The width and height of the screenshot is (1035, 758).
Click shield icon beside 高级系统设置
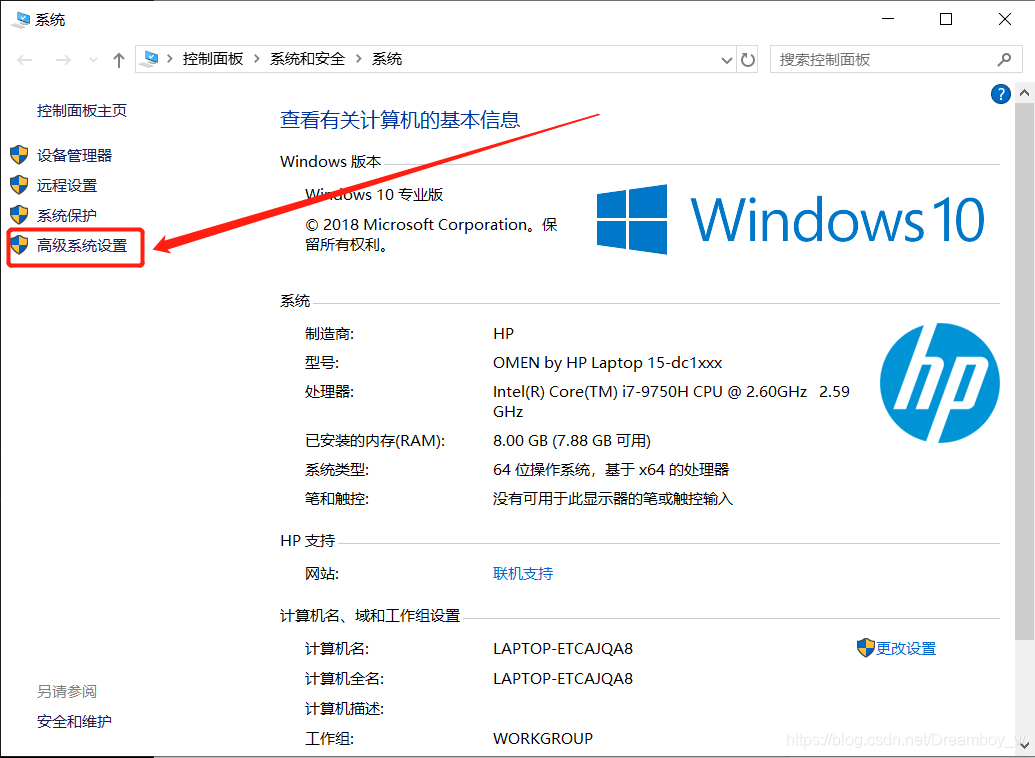(x=19, y=245)
